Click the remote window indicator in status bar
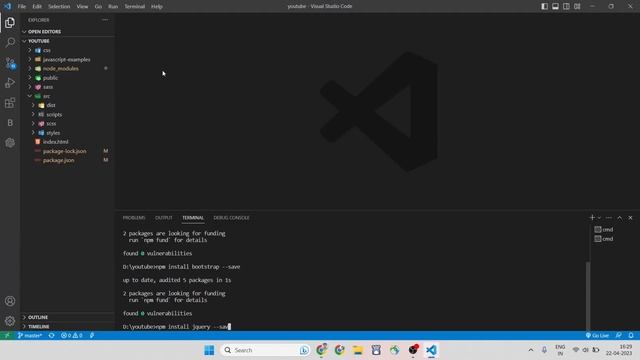The image size is (640, 360). coord(7,336)
